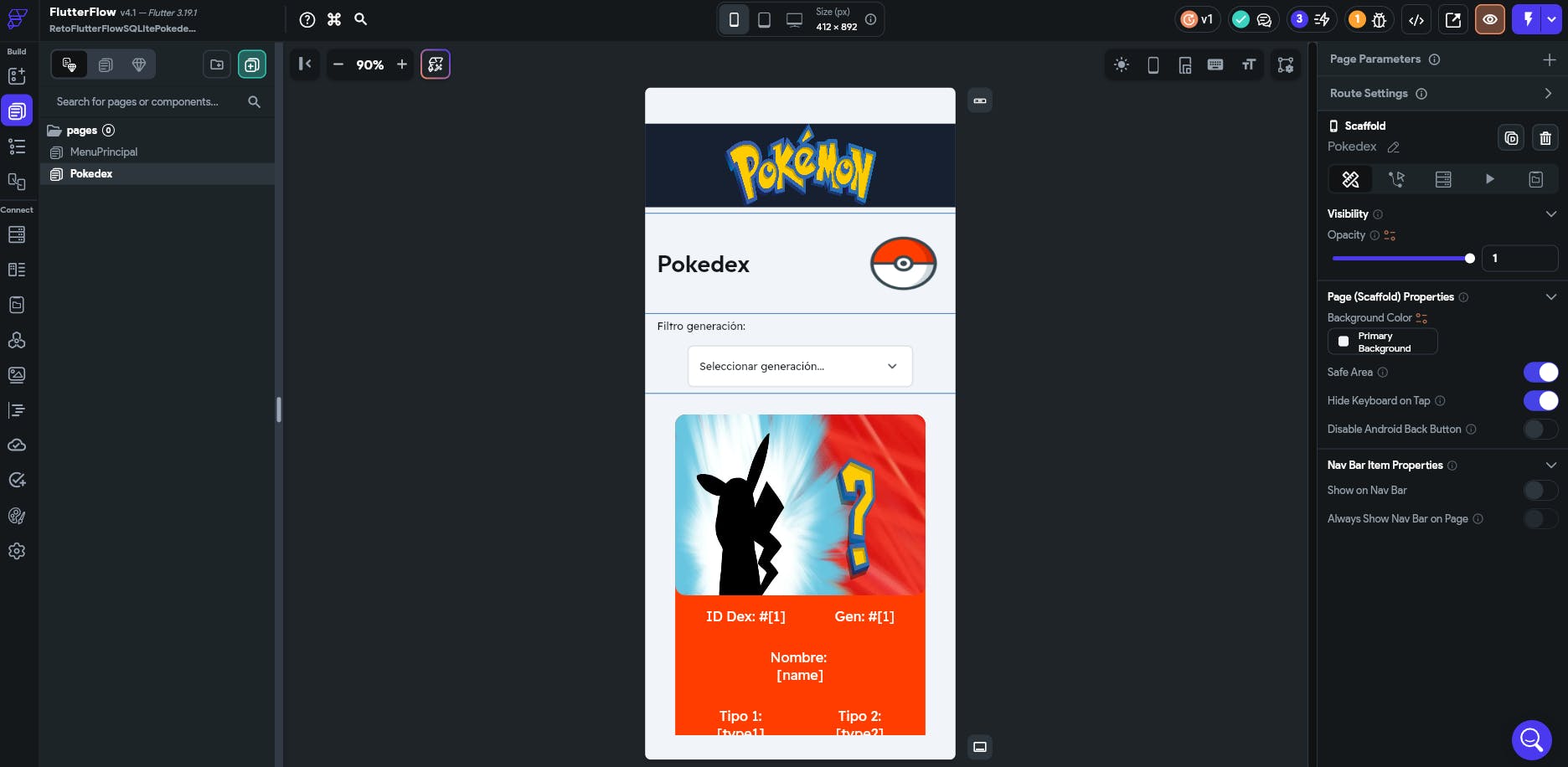This screenshot has width=1568, height=767.
Task: Toggle the Safe Area switch
Action: pos(1540,372)
